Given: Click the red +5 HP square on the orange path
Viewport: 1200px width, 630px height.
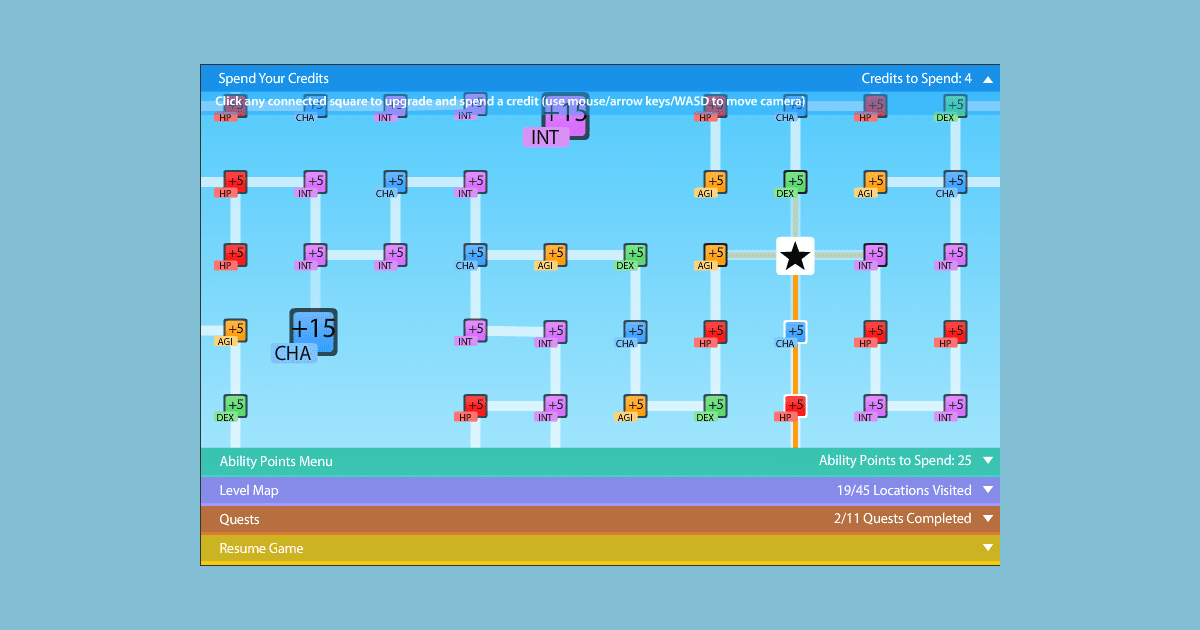Looking at the screenshot, I should coord(795,406).
